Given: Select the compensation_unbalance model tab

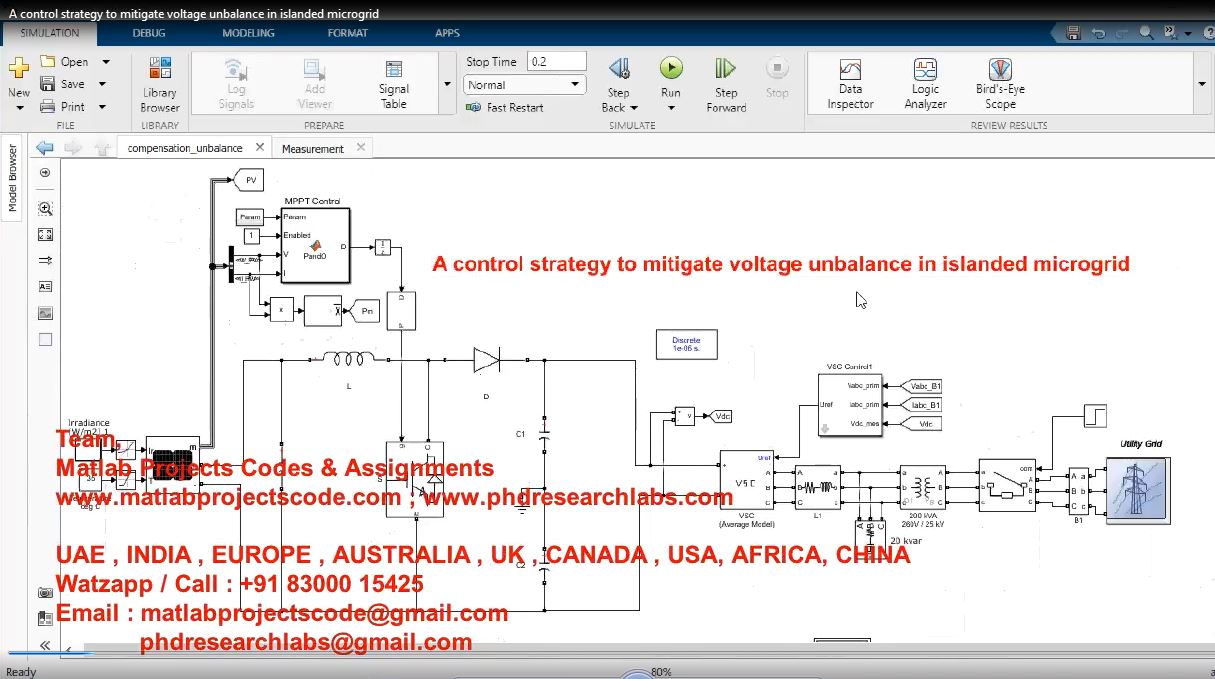Looking at the screenshot, I should pyautogui.click(x=185, y=148).
